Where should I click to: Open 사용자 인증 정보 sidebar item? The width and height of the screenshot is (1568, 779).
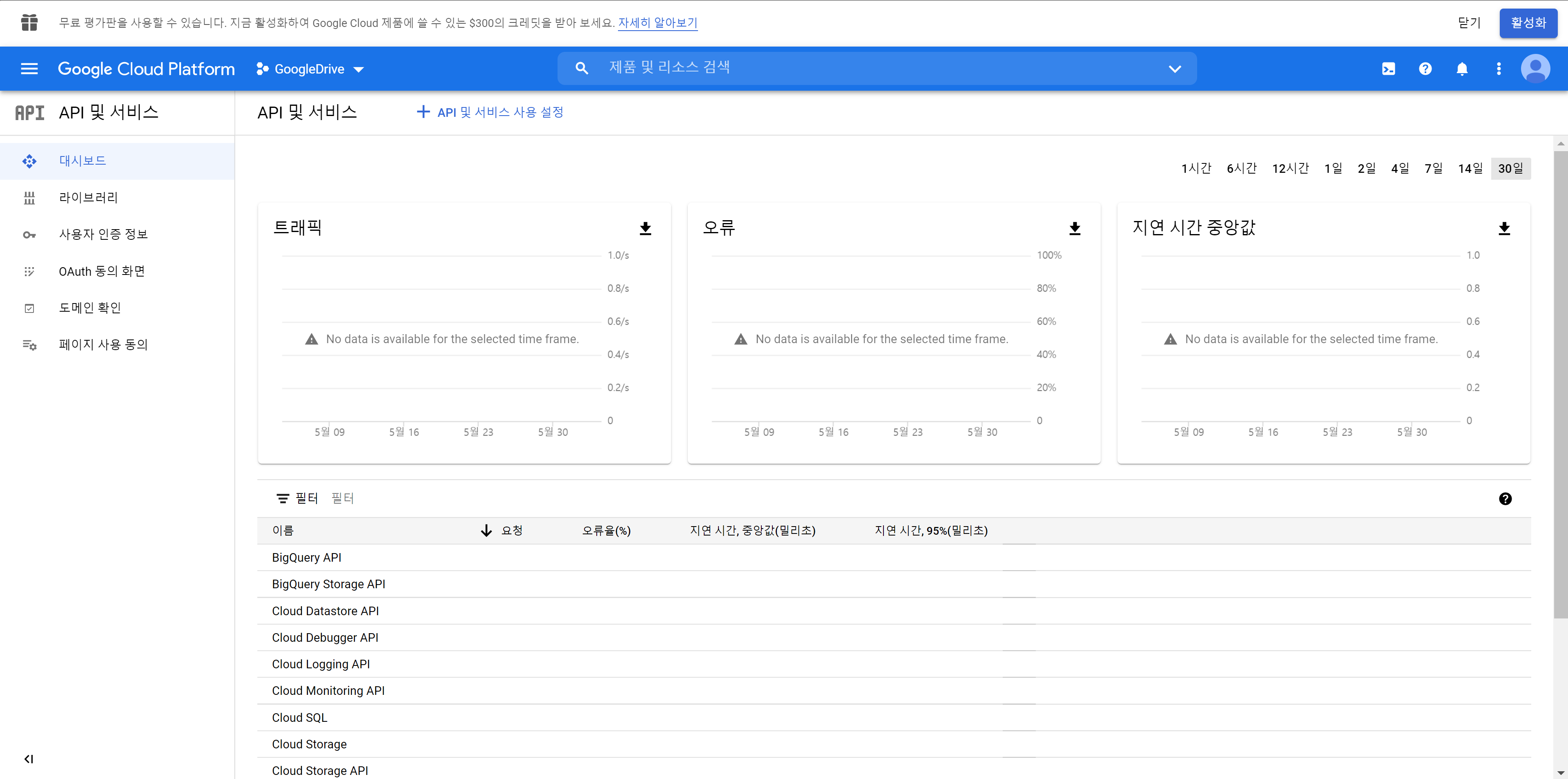[103, 234]
